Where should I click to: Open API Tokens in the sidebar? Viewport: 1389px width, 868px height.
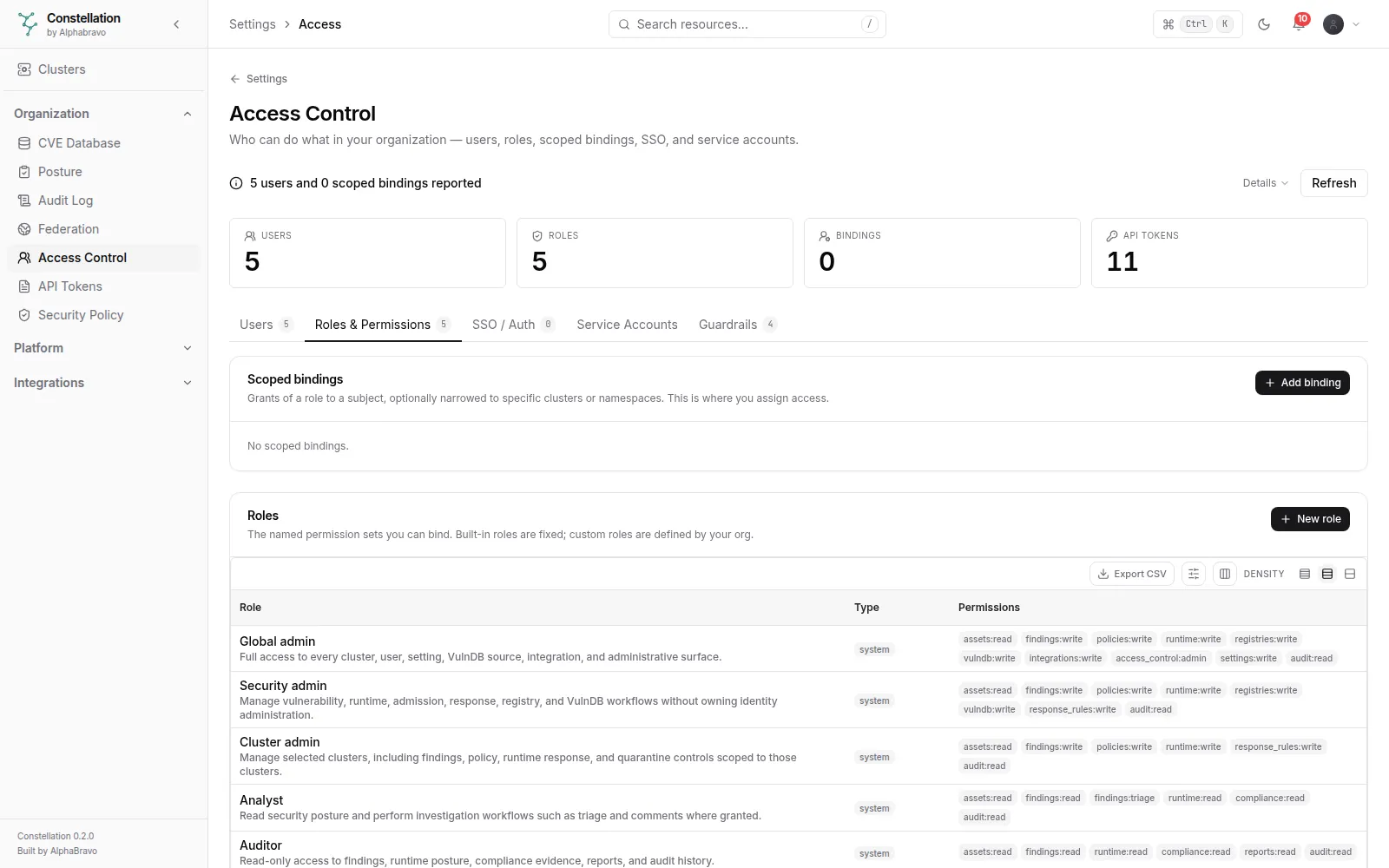(103, 286)
